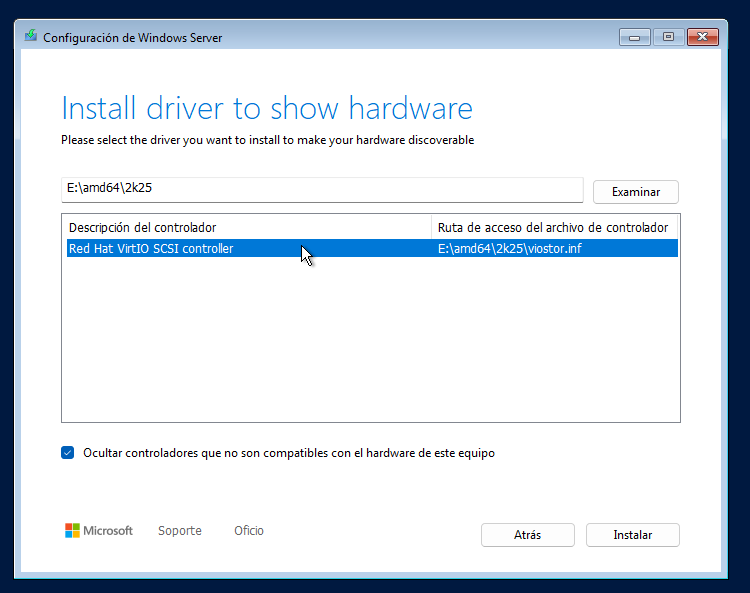
Task: Sort by 'Descripción del controlador' column header
Action: (246, 227)
